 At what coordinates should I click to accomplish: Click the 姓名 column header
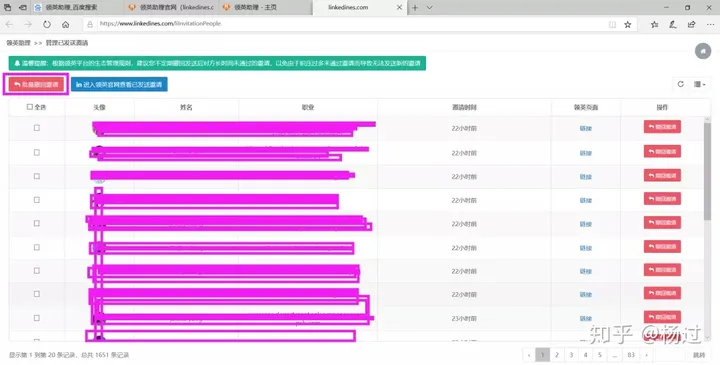click(x=186, y=107)
